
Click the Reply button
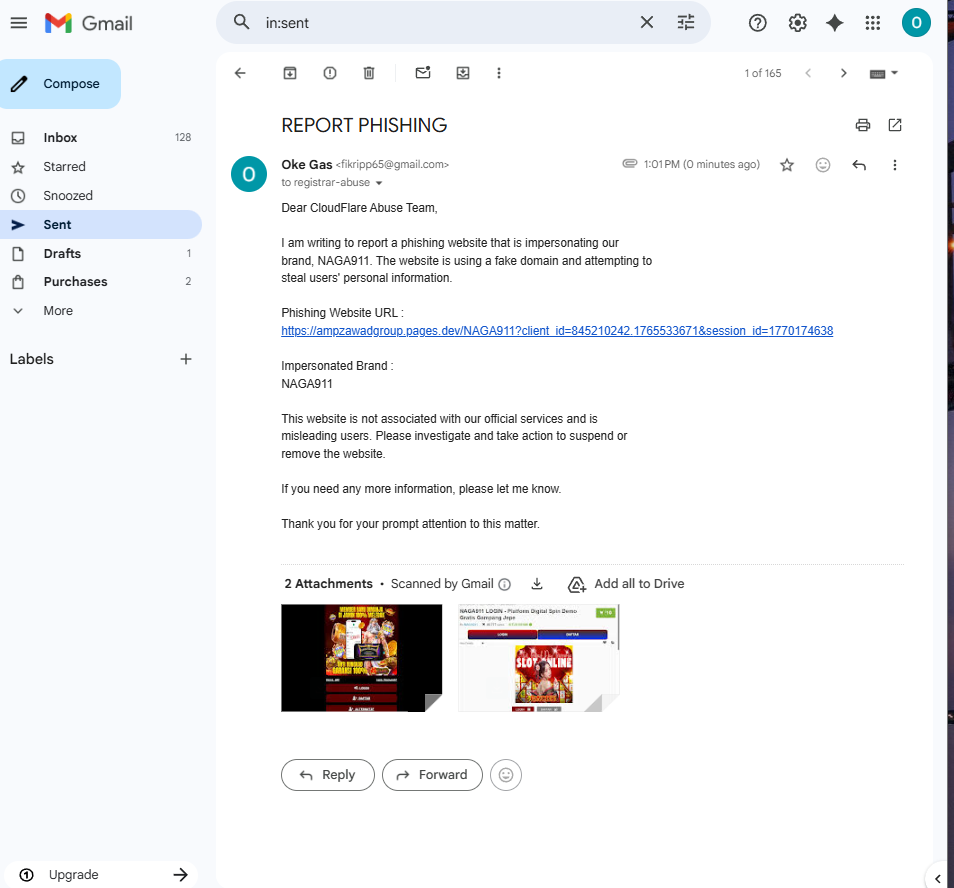328,775
